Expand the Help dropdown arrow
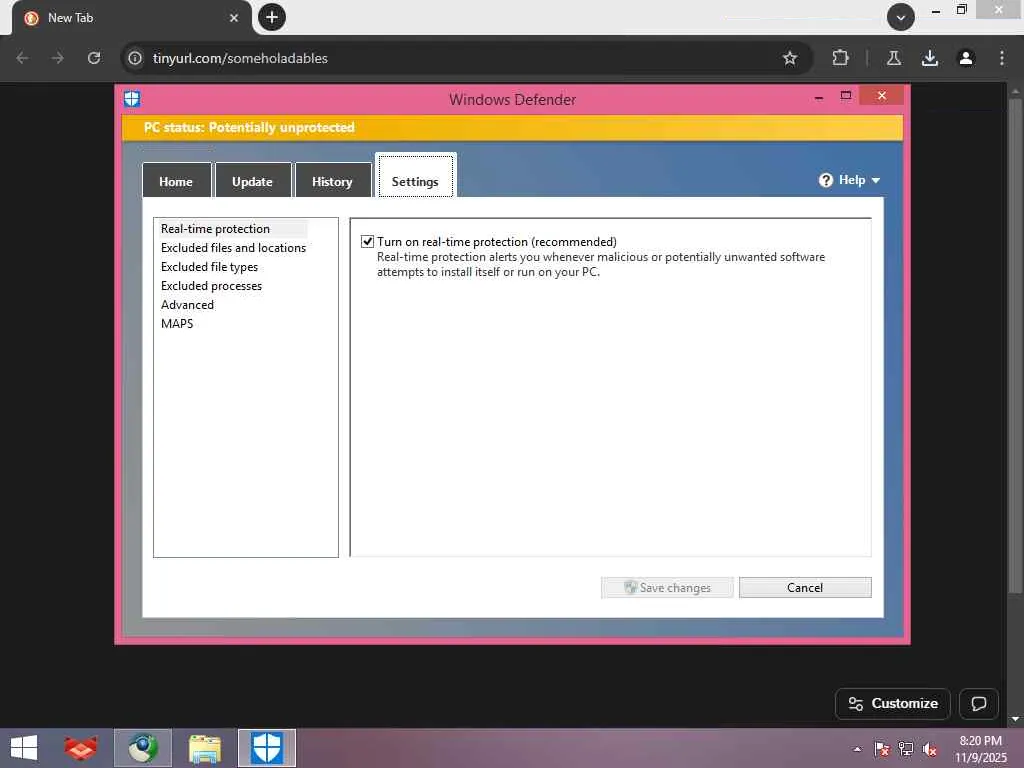Screen dimensions: 1024x768 click(876, 181)
